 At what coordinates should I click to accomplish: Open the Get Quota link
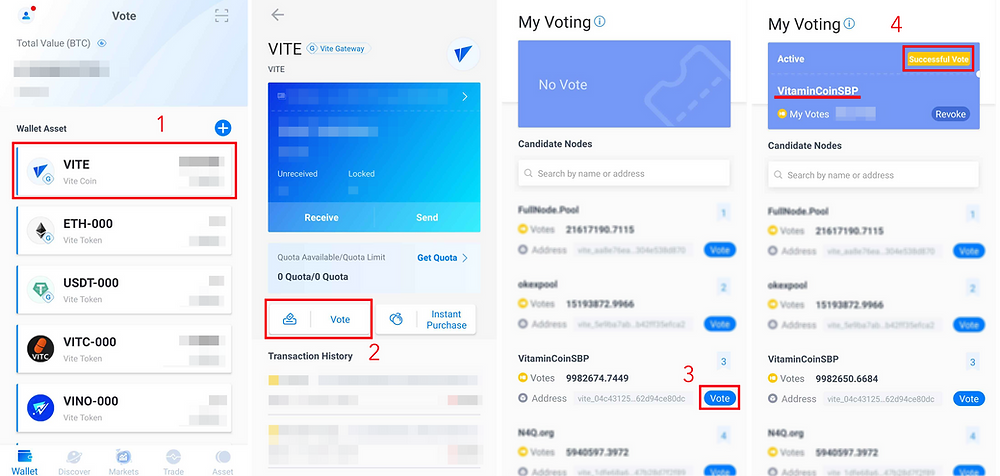pyautogui.click(x=443, y=258)
